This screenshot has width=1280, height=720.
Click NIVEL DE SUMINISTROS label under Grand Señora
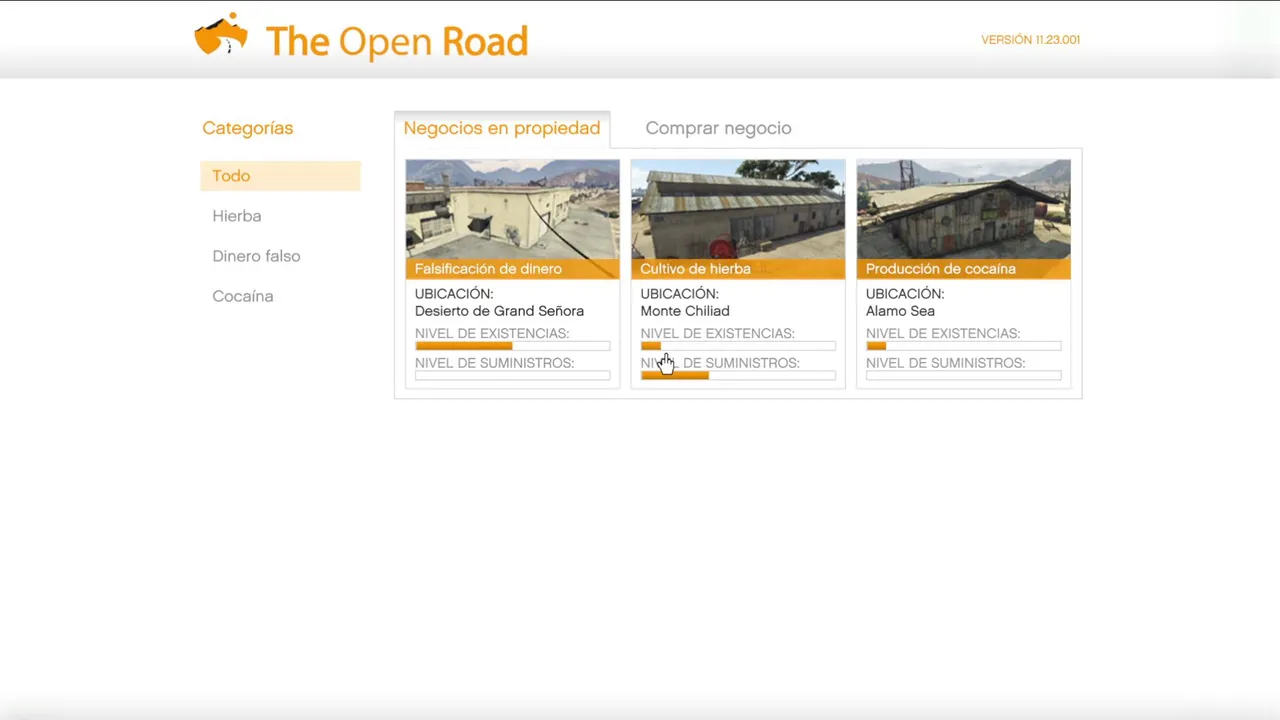(494, 363)
